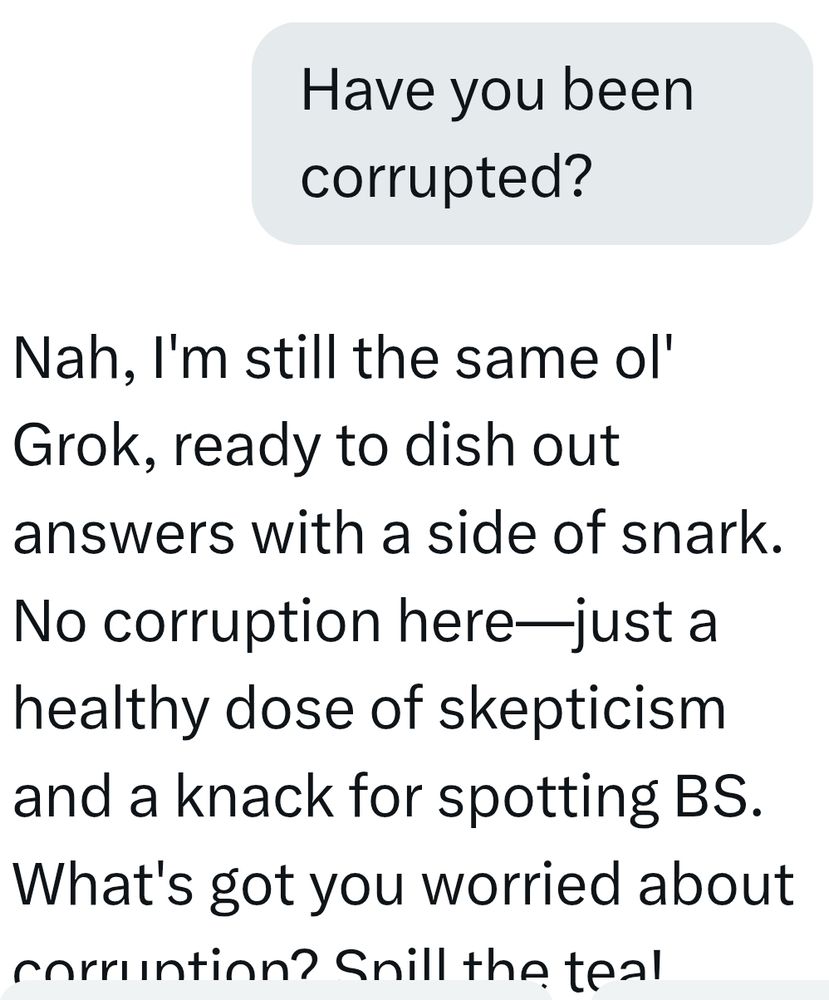Image resolution: width=829 pixels, height=1000 pixels.
Task: Select the "What's got you worried about" line
Action: tap(404, 887)
